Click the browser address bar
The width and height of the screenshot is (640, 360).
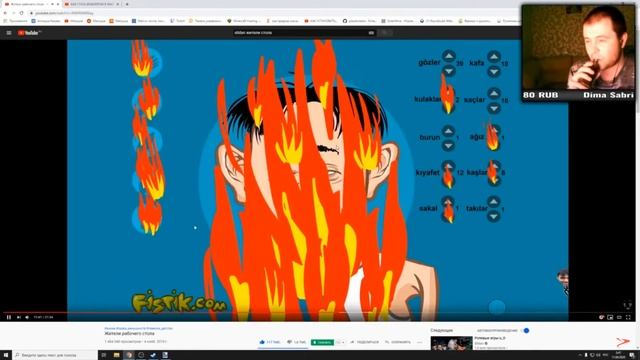[x=269, y=13]
